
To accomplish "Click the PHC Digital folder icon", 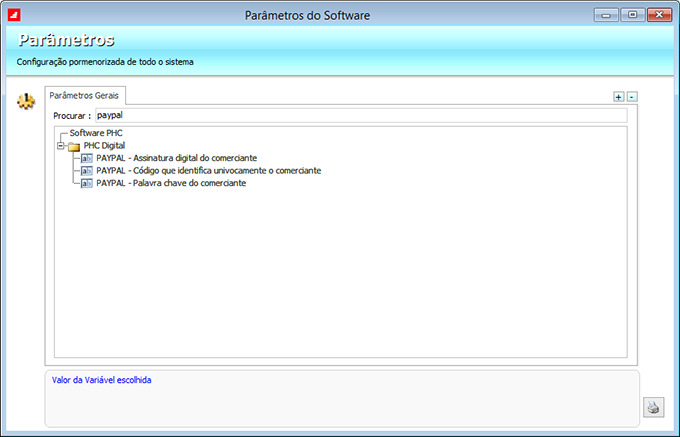I will pyautogui.click(x=74, y=146).
